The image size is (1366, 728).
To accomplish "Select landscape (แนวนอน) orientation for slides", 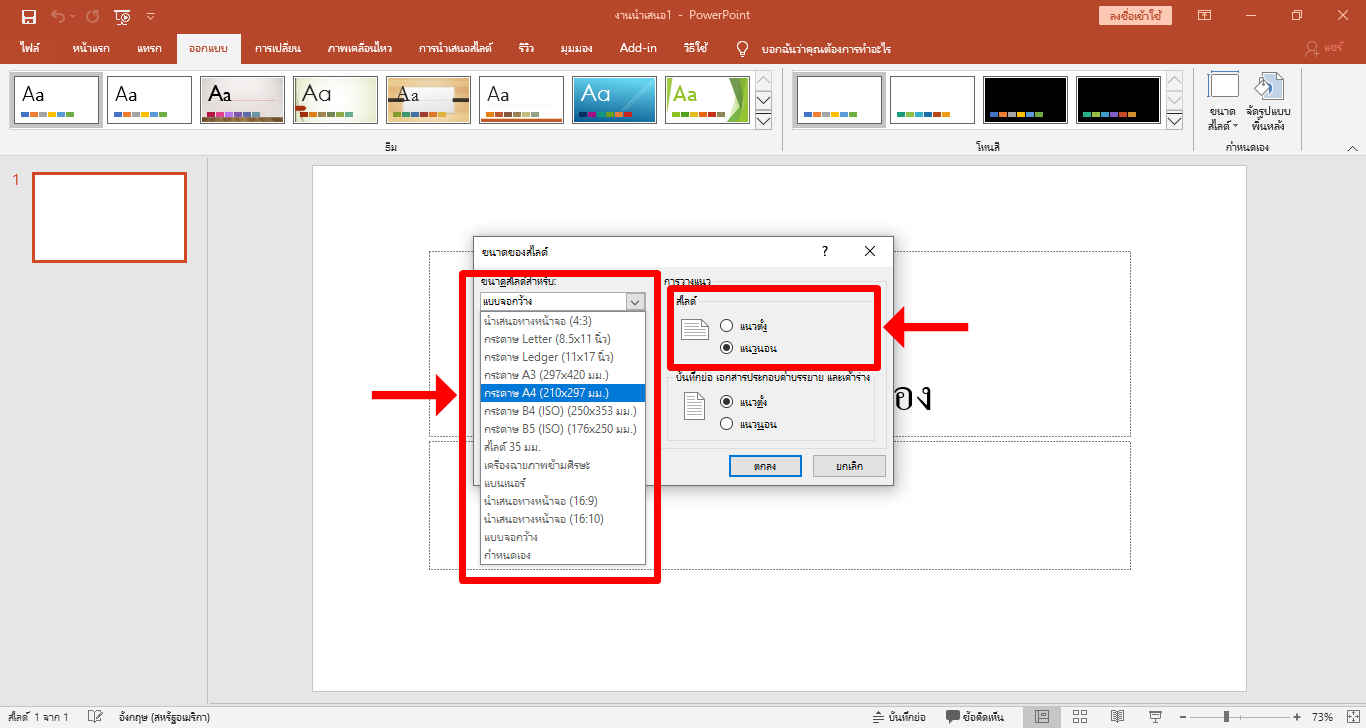I will 726,348.
